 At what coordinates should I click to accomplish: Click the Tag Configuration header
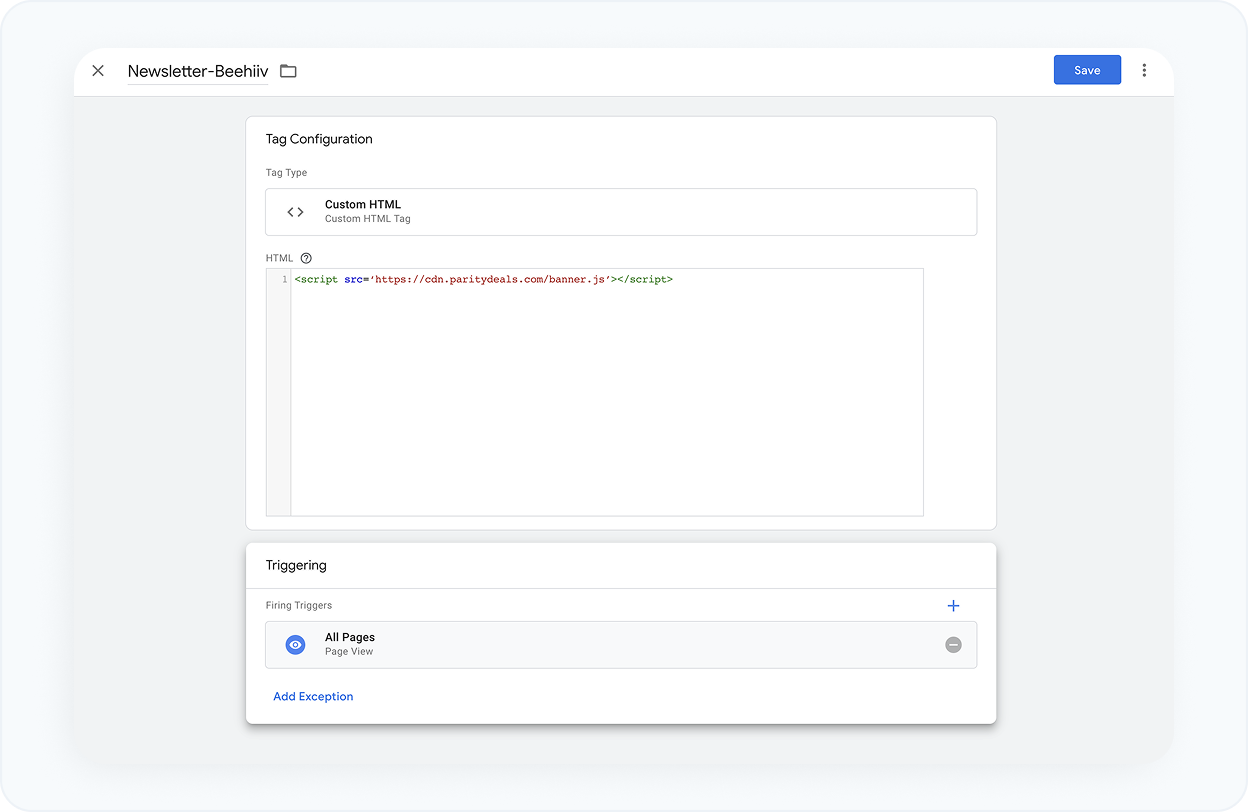point(319,139)
